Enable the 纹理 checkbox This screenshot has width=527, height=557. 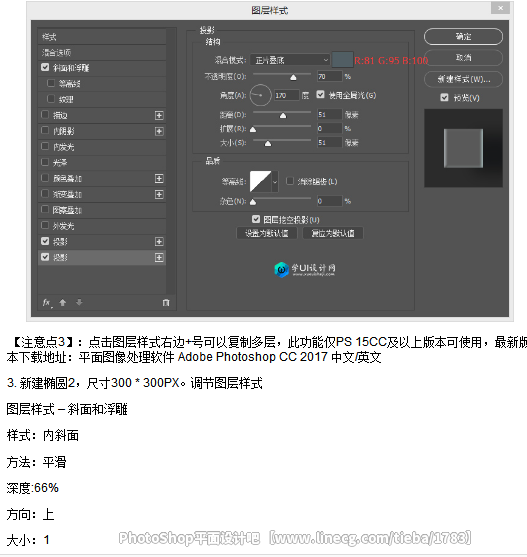tap(51, 99)
